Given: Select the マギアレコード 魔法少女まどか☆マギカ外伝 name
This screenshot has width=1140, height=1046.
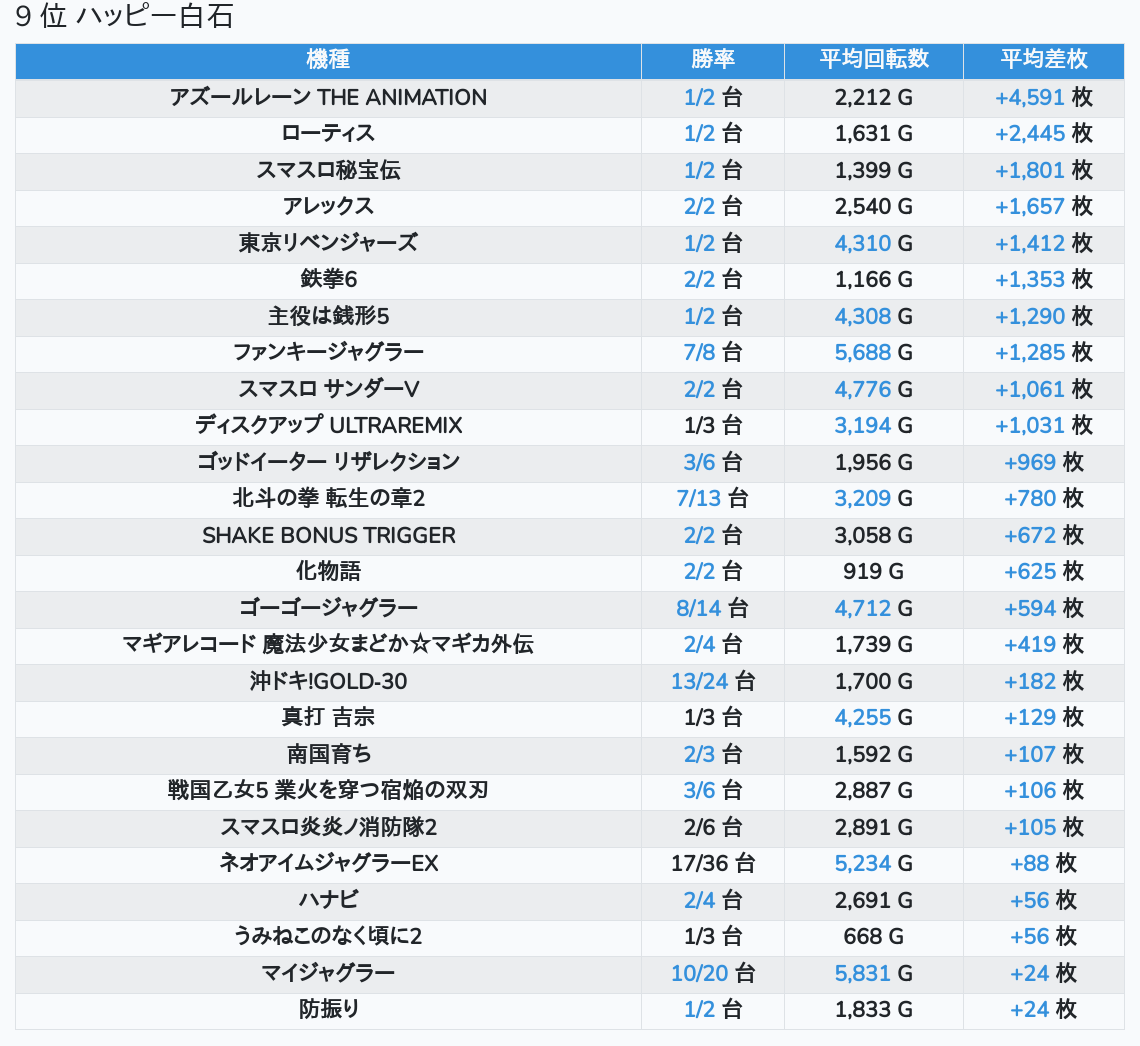Looking at the screenshot, I should point(328,644).
